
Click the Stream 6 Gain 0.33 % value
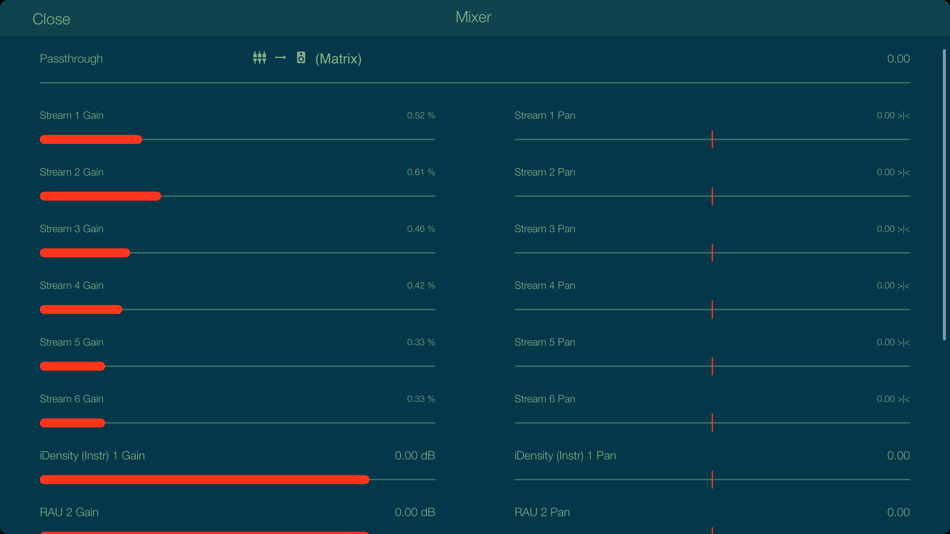tap(420, 399)
